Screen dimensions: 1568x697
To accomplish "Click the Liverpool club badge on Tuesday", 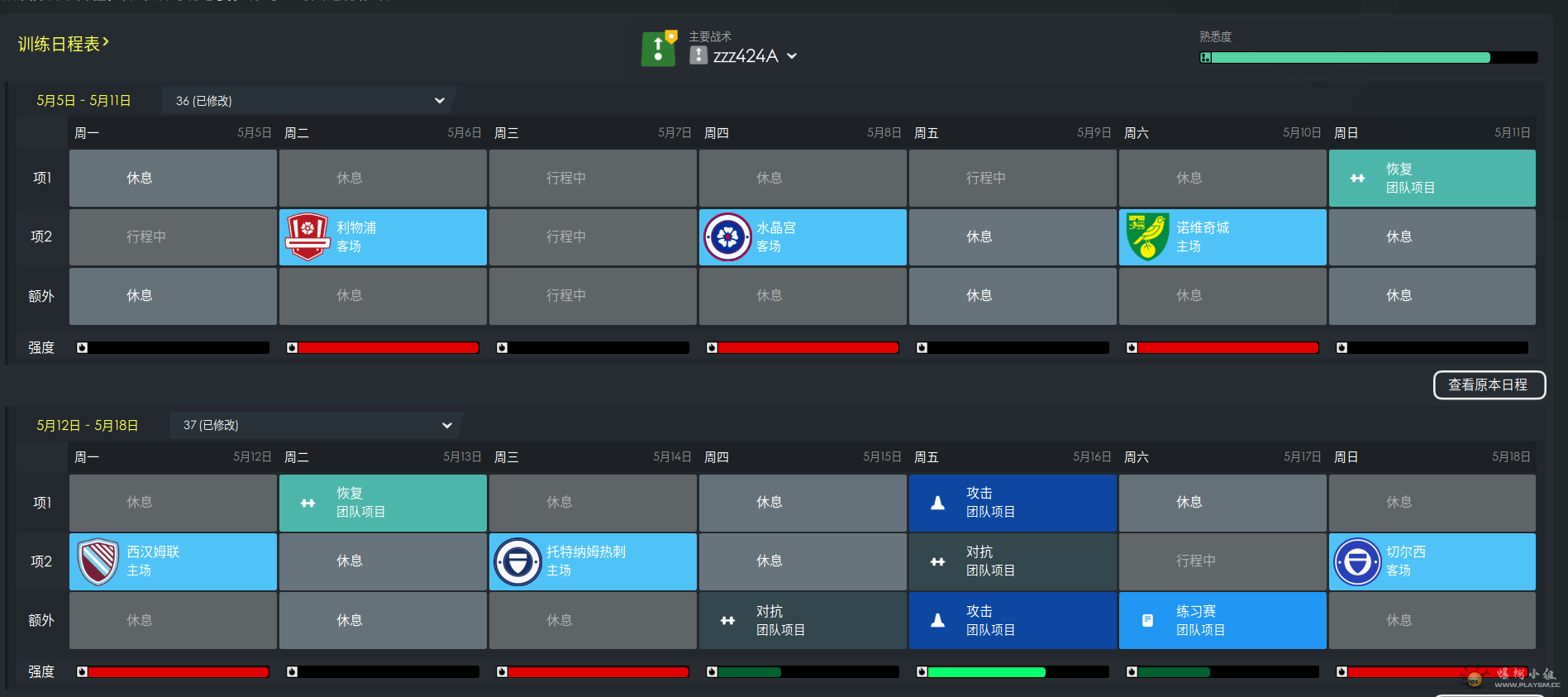I will 307,236.
